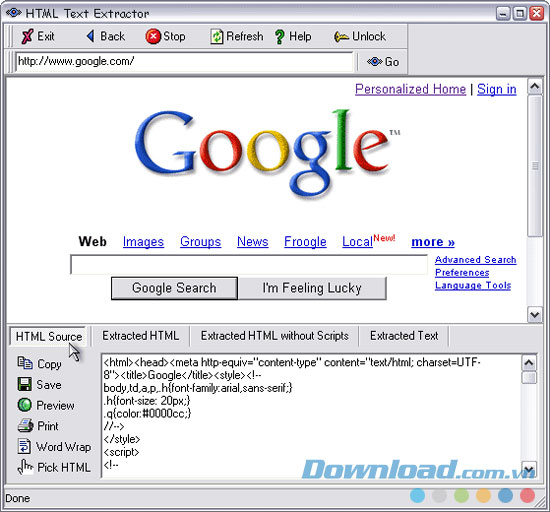Open the Preferences link
Screen dimensions: 550x512
pos(462,273)
